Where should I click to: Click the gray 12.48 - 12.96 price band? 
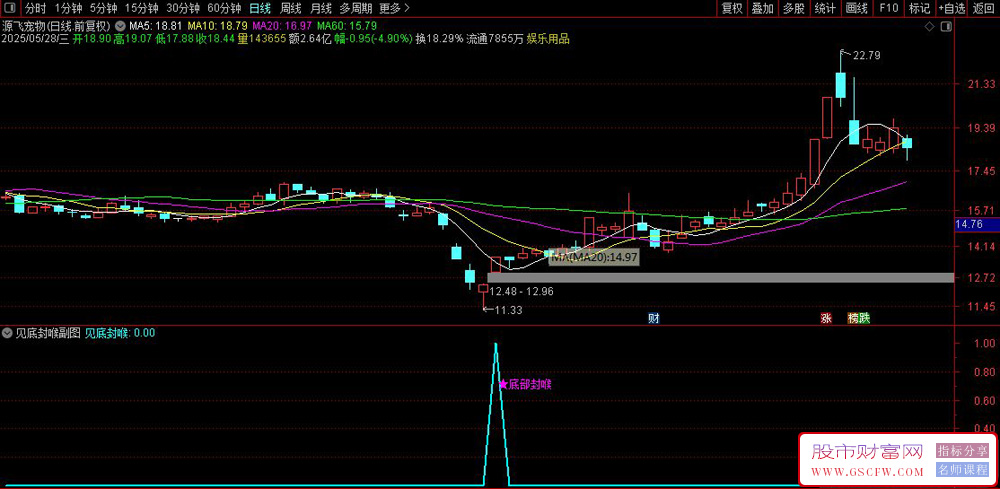(x=721, y=277)
